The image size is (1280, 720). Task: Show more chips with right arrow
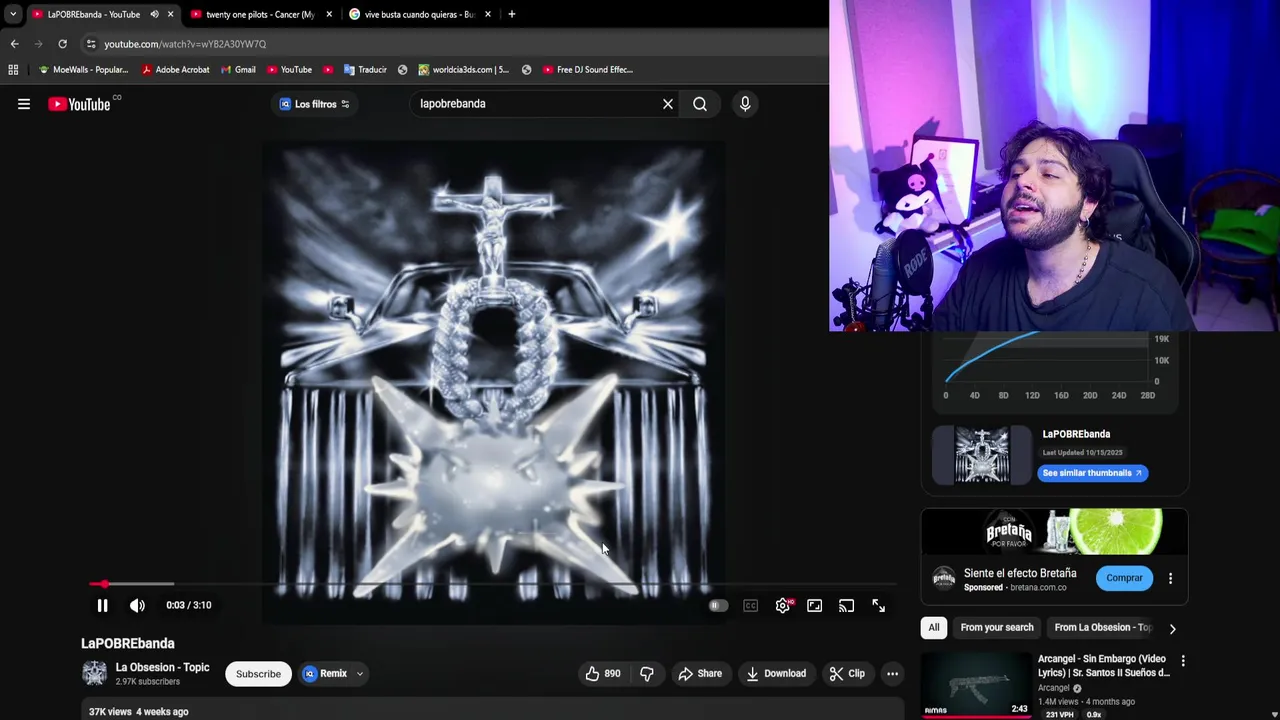point(1172,629)
